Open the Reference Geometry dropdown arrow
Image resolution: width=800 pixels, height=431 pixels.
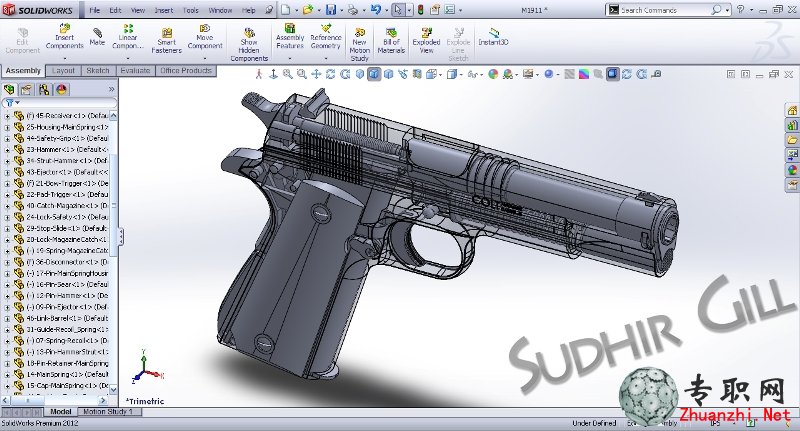tap(326, 59)
